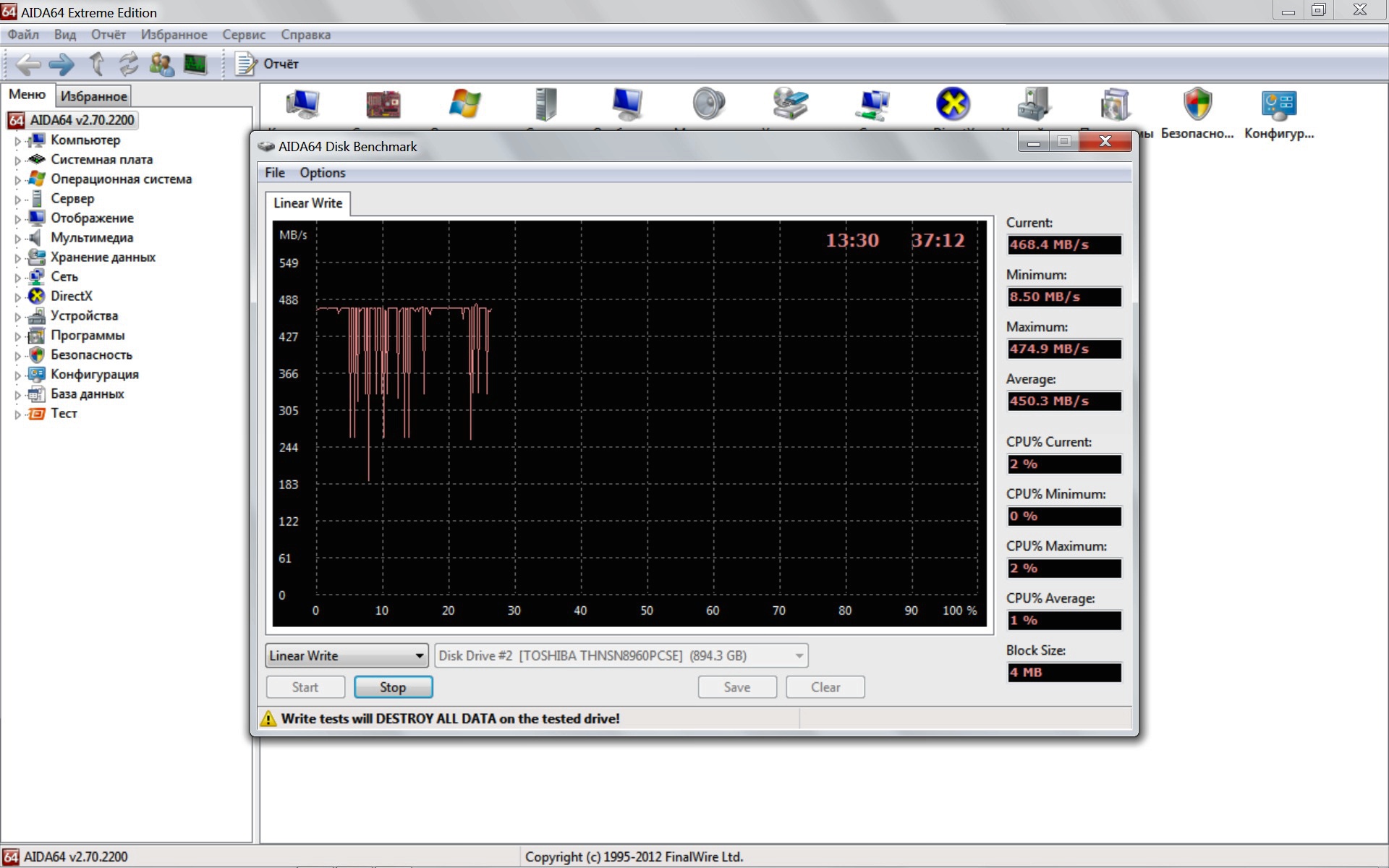This screenshot has height=868, width=1389.
Task: Click the multimedia speaker category icon
Action: (x=708, y=104)
